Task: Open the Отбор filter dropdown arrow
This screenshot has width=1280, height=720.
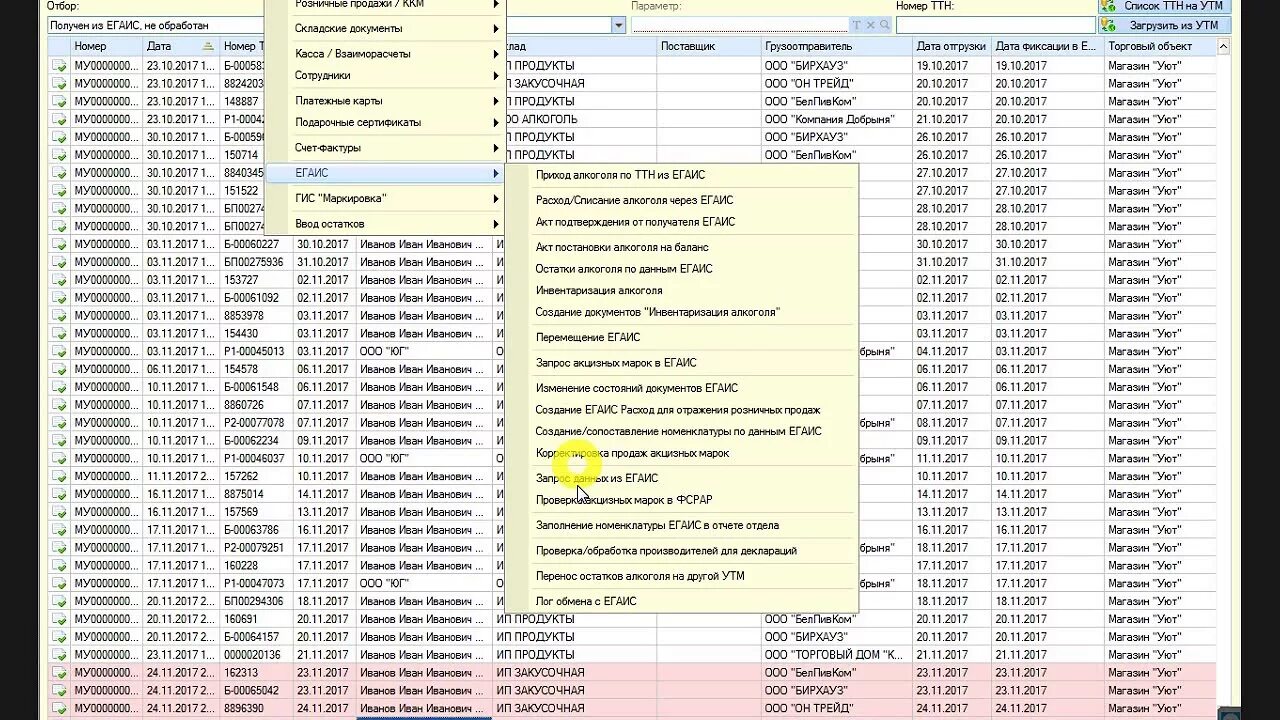Action: [x=618, y=25]
